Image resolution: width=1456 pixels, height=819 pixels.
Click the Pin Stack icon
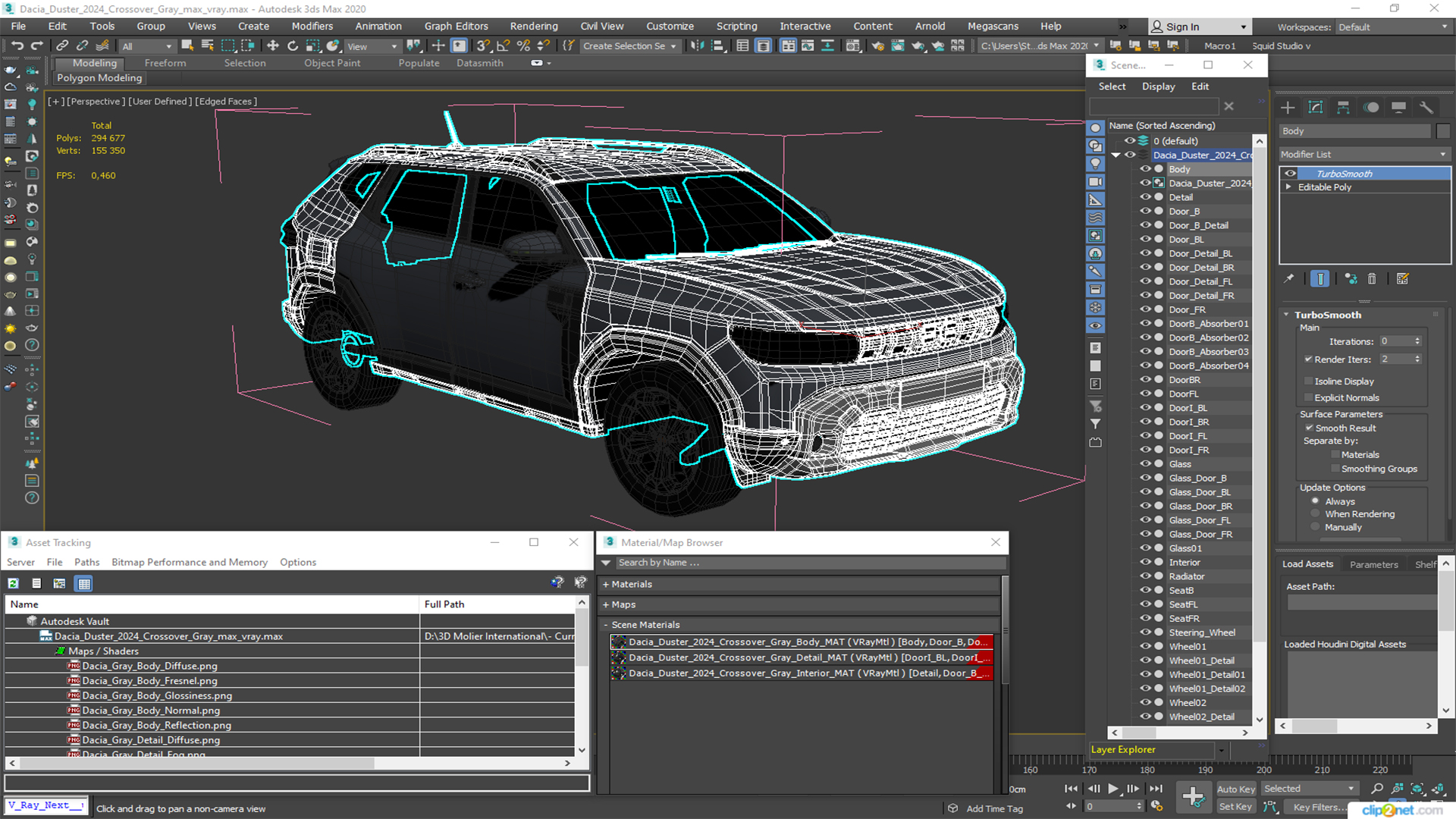click(1289, 279)
